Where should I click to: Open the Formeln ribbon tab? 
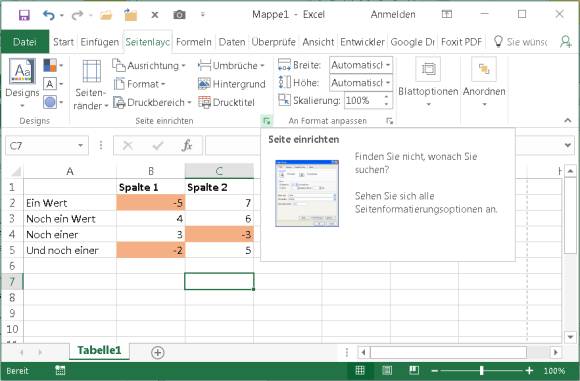click(x=193, y=42)
